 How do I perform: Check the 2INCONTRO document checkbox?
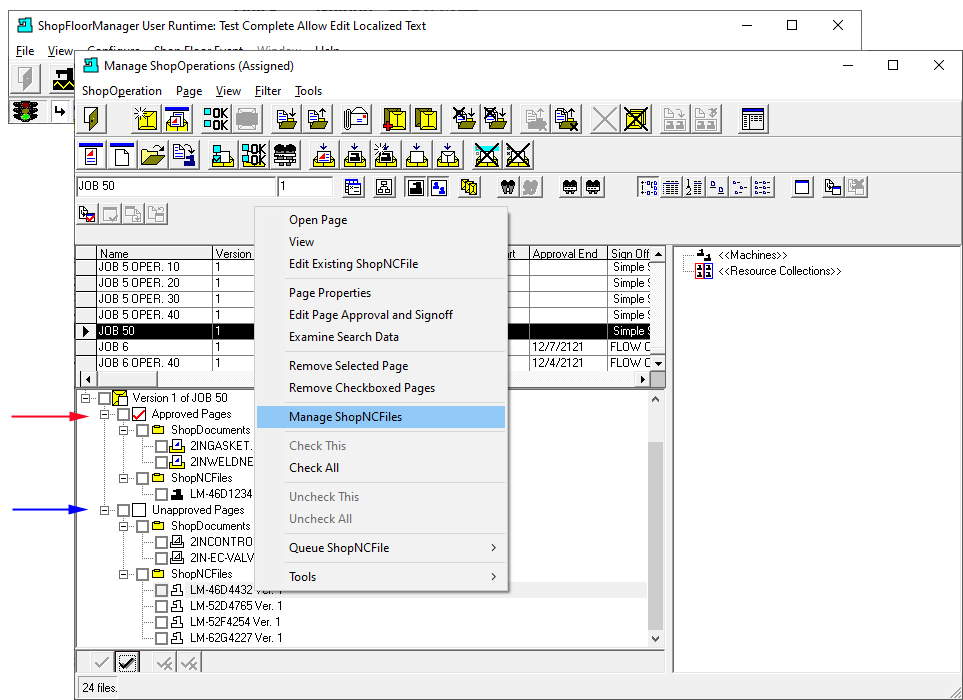tap(162, 542)
